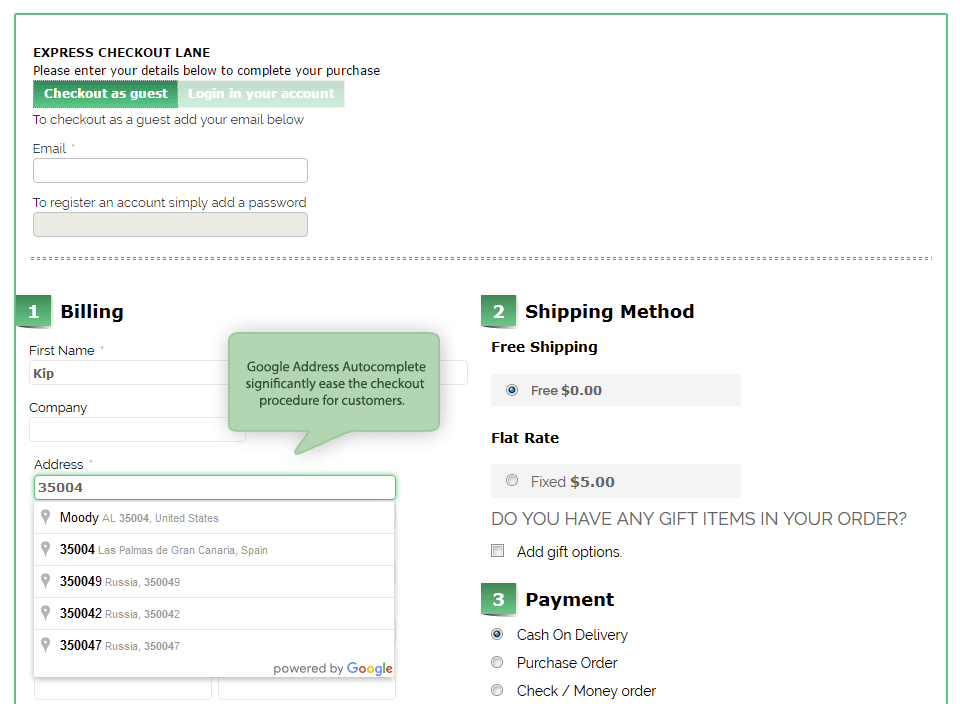Click the pin icon beside 350047 Russia suggestion
Image resolution: width=960 pixels, height=704 pixels.
(45, 645)
